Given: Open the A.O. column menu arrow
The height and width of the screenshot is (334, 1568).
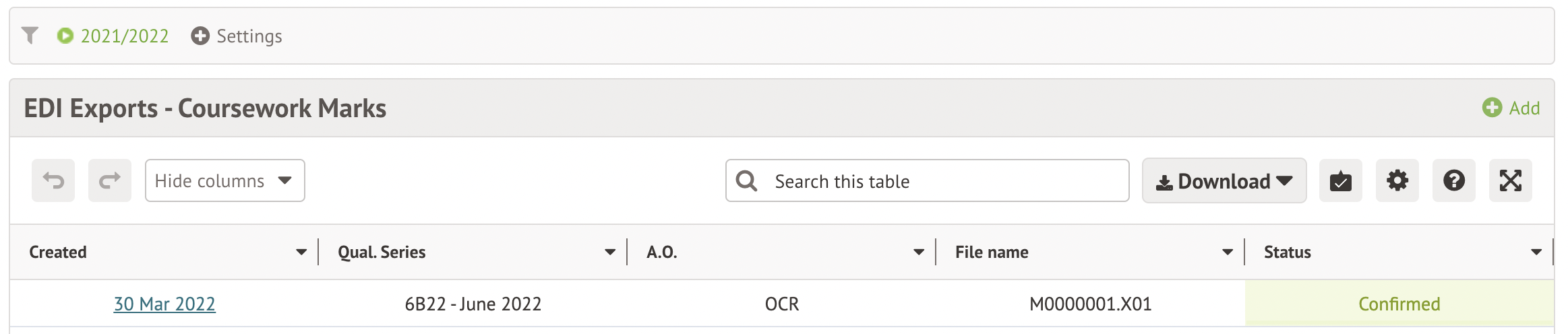Looking at the screenshot, I should coord(918,252).
